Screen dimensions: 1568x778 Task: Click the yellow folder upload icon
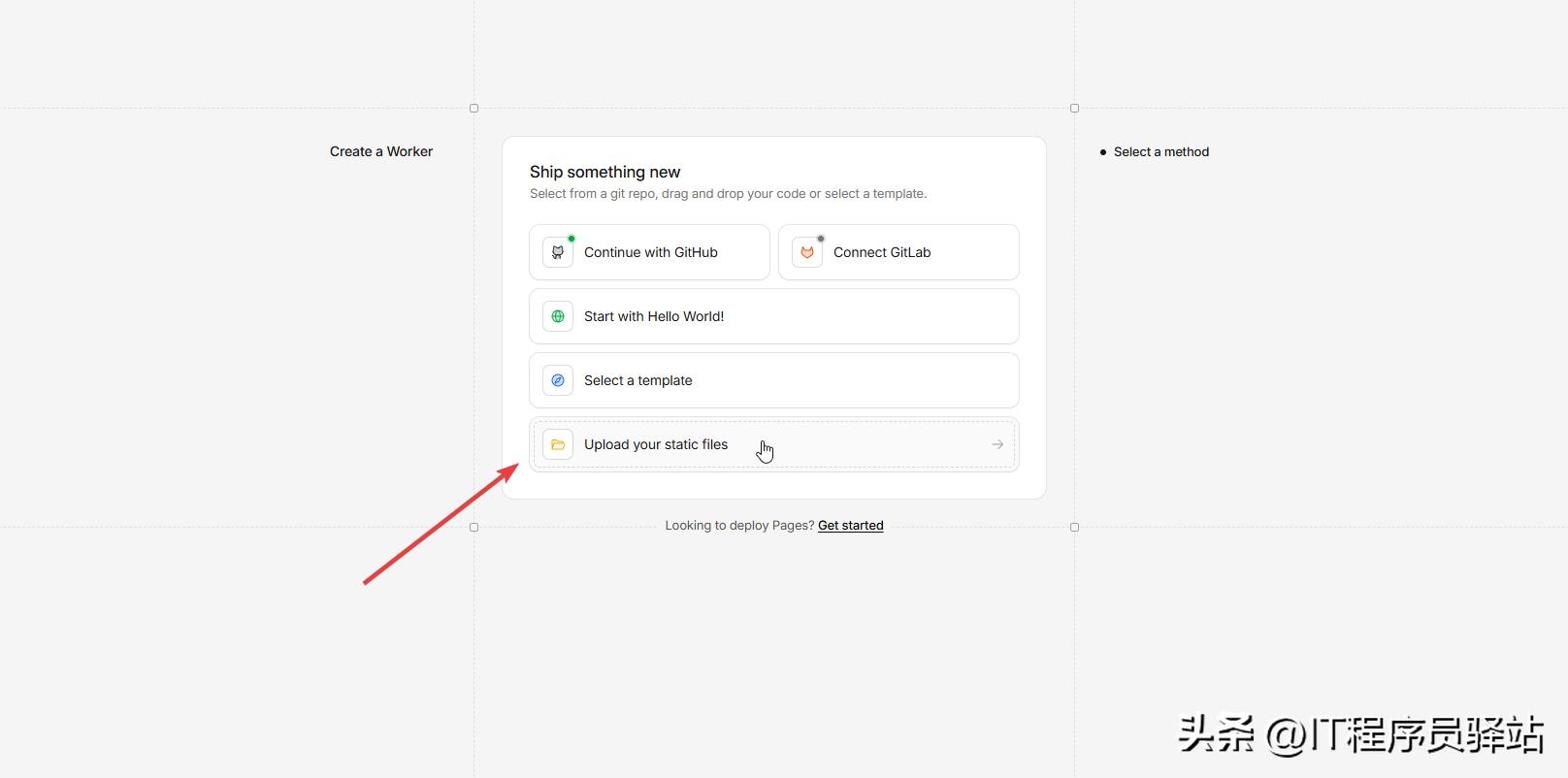tap(558, 444)
